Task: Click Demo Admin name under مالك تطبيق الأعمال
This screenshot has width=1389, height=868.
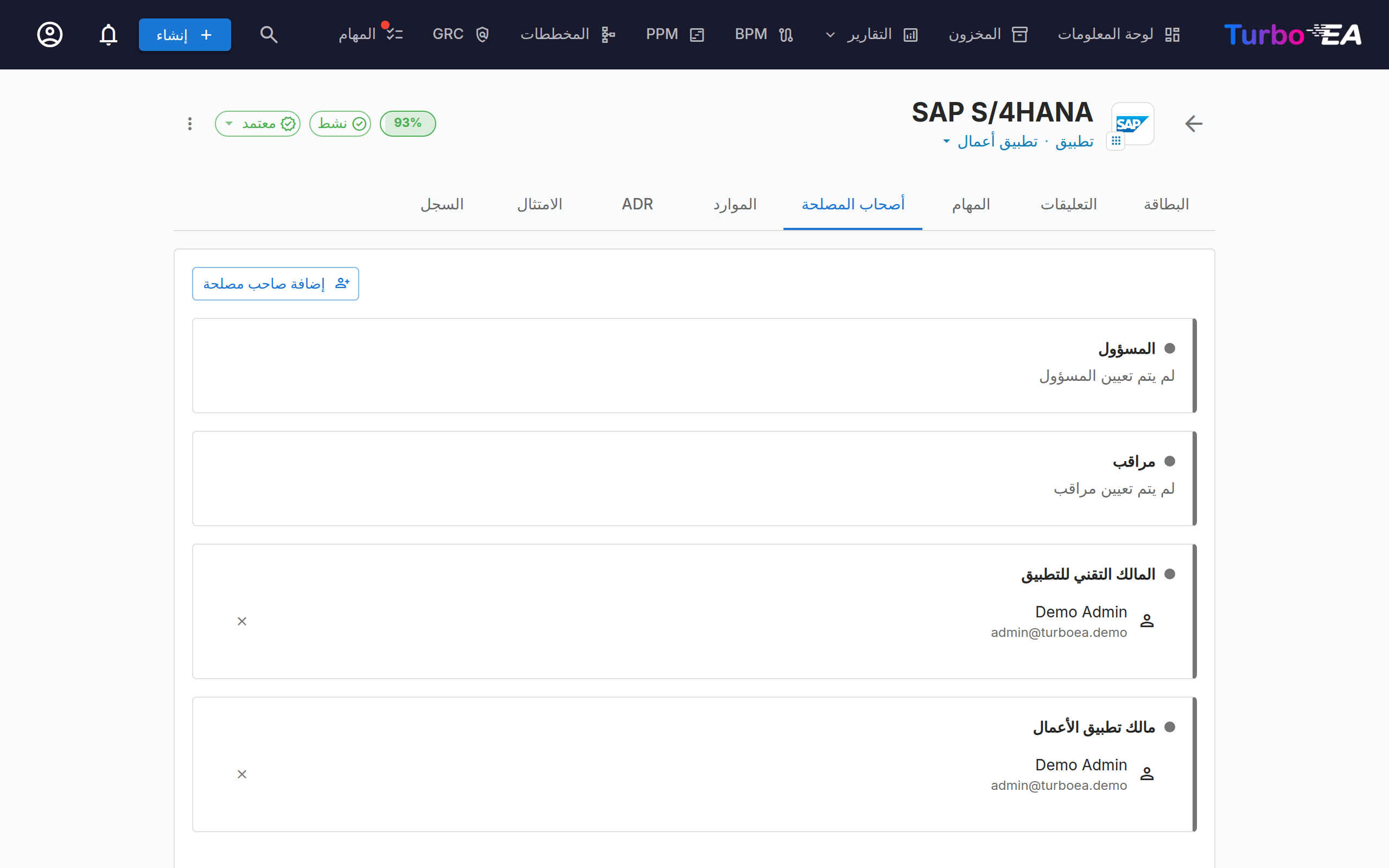Action: pyautogui.click(x=1081, y=765)
